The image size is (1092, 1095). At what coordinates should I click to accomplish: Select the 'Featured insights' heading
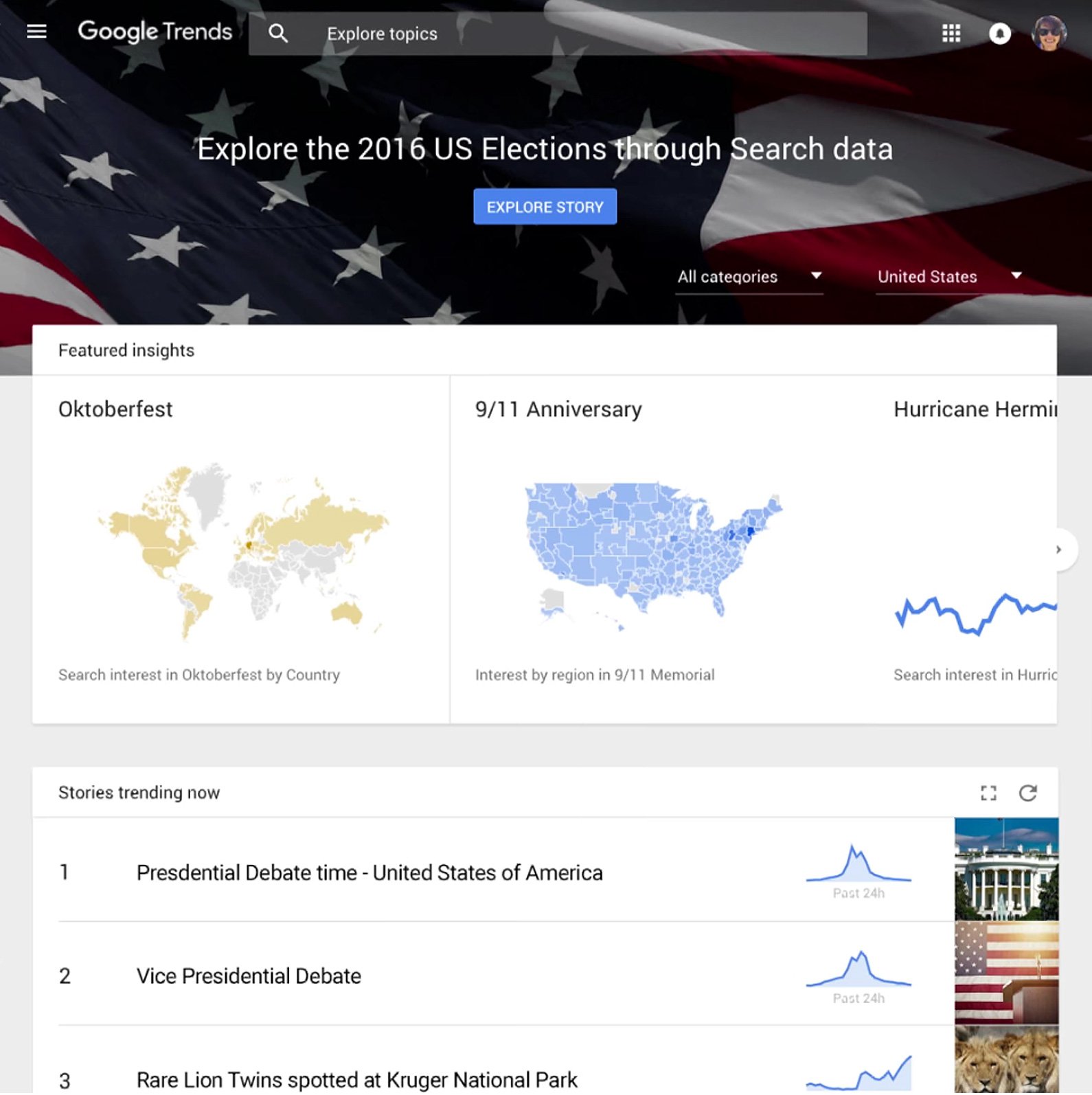point(126,350)
